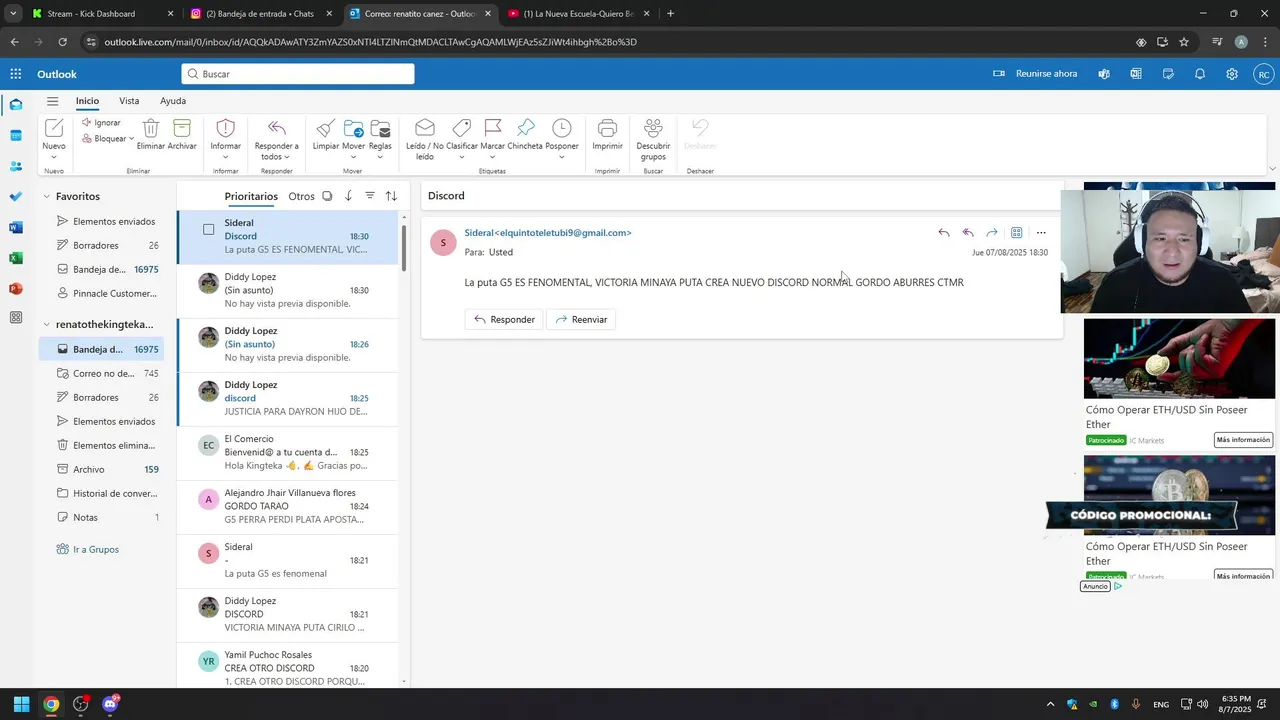This screenshot has height=720, width=1280.
Task: Open Teams icon in Outlook header
Action: pyautogui.click(x=1104, y=74)
